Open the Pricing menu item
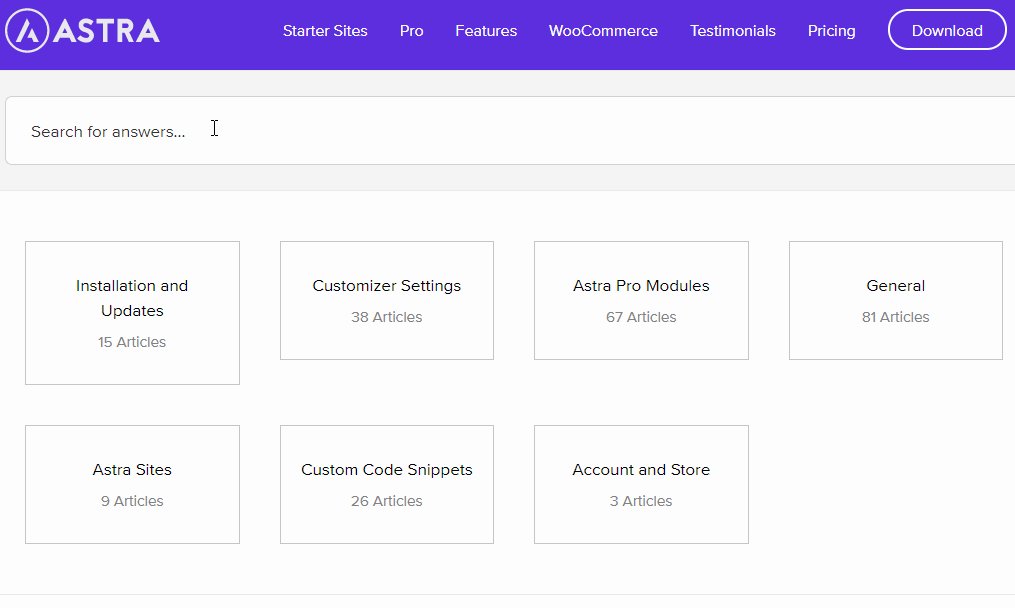Screen dimensions: 1015x608 point(831,31)
